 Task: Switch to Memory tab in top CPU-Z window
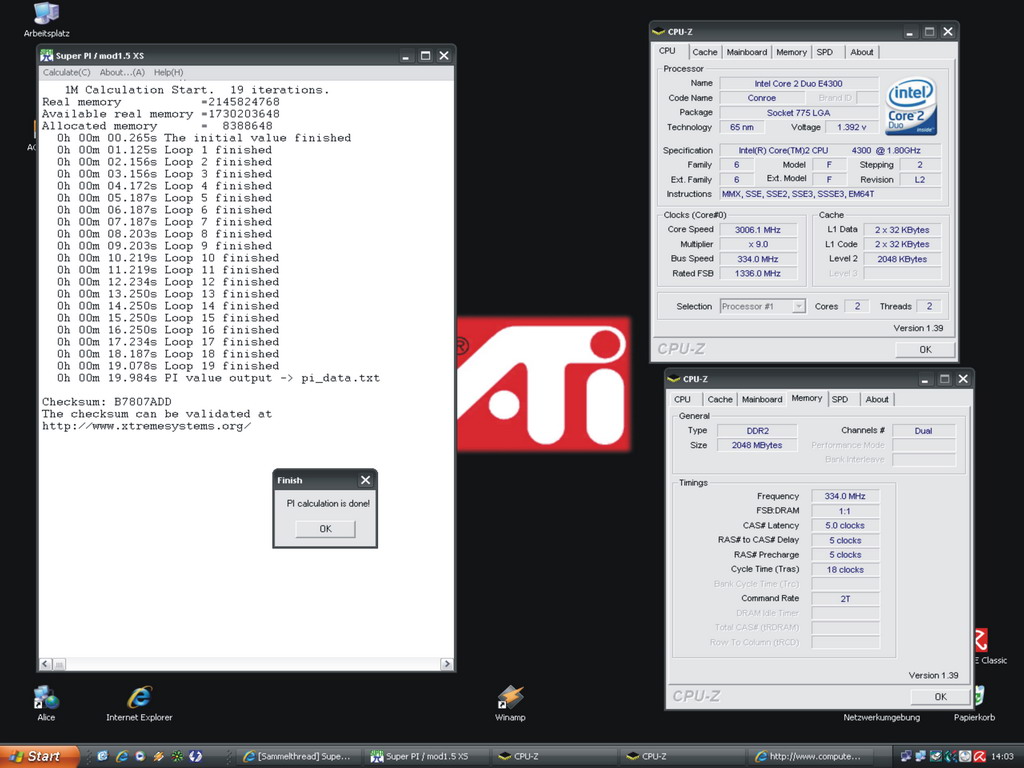tap(792, 52)
